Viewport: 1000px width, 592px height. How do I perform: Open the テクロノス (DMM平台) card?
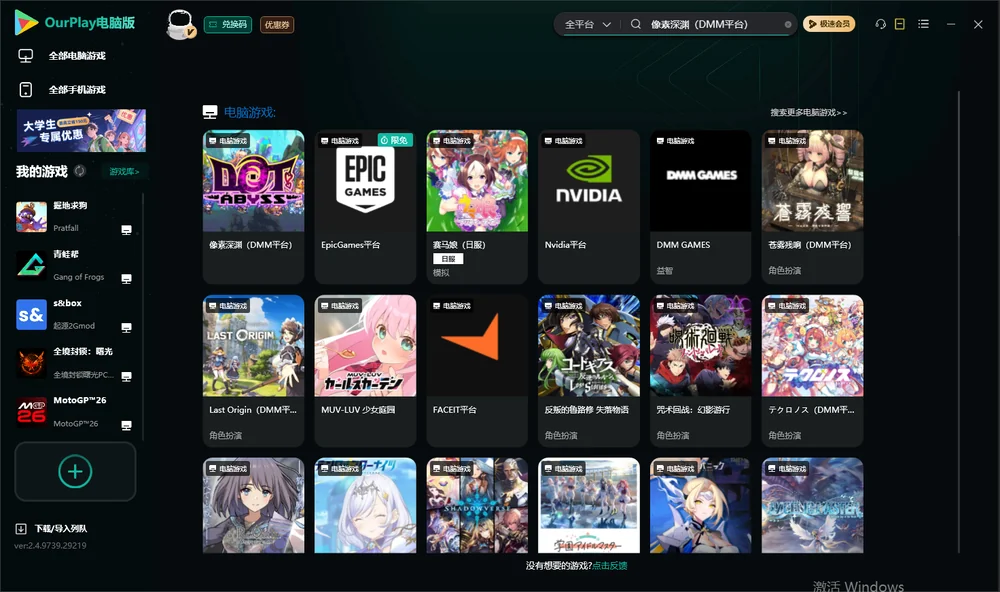(812, 371)
